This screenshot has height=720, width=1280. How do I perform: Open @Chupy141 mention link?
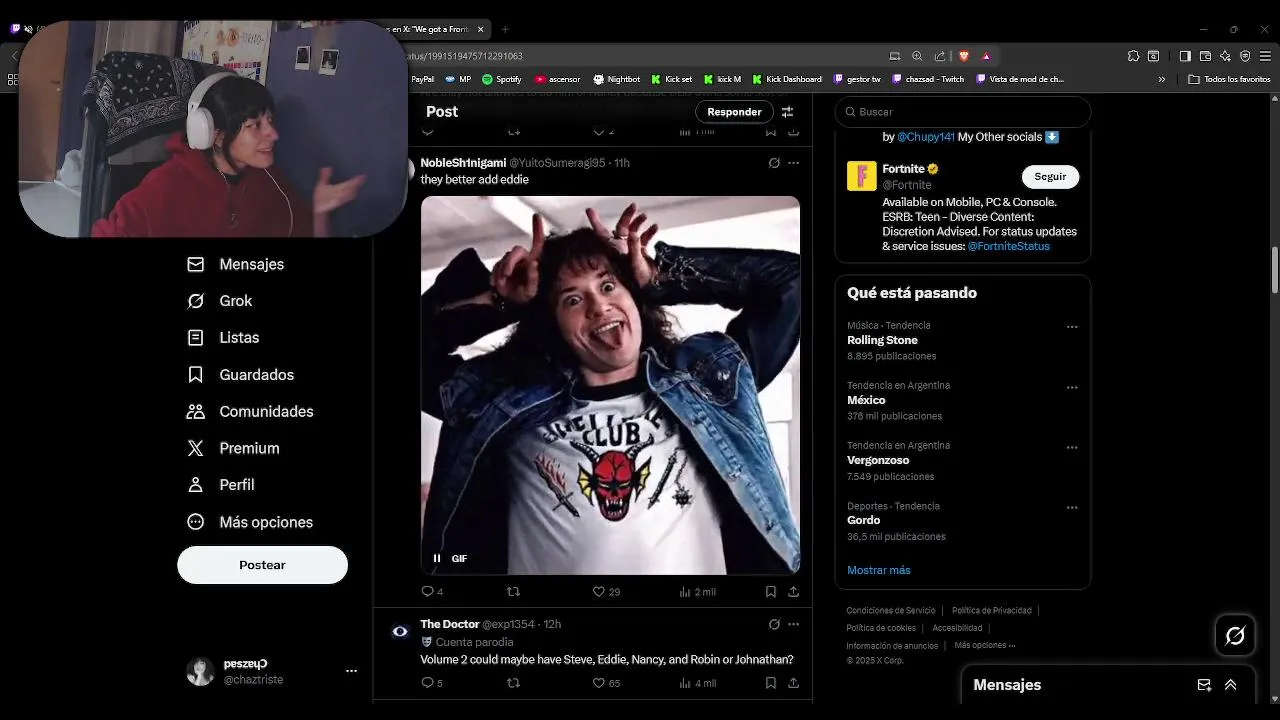[x=926, y=137]
